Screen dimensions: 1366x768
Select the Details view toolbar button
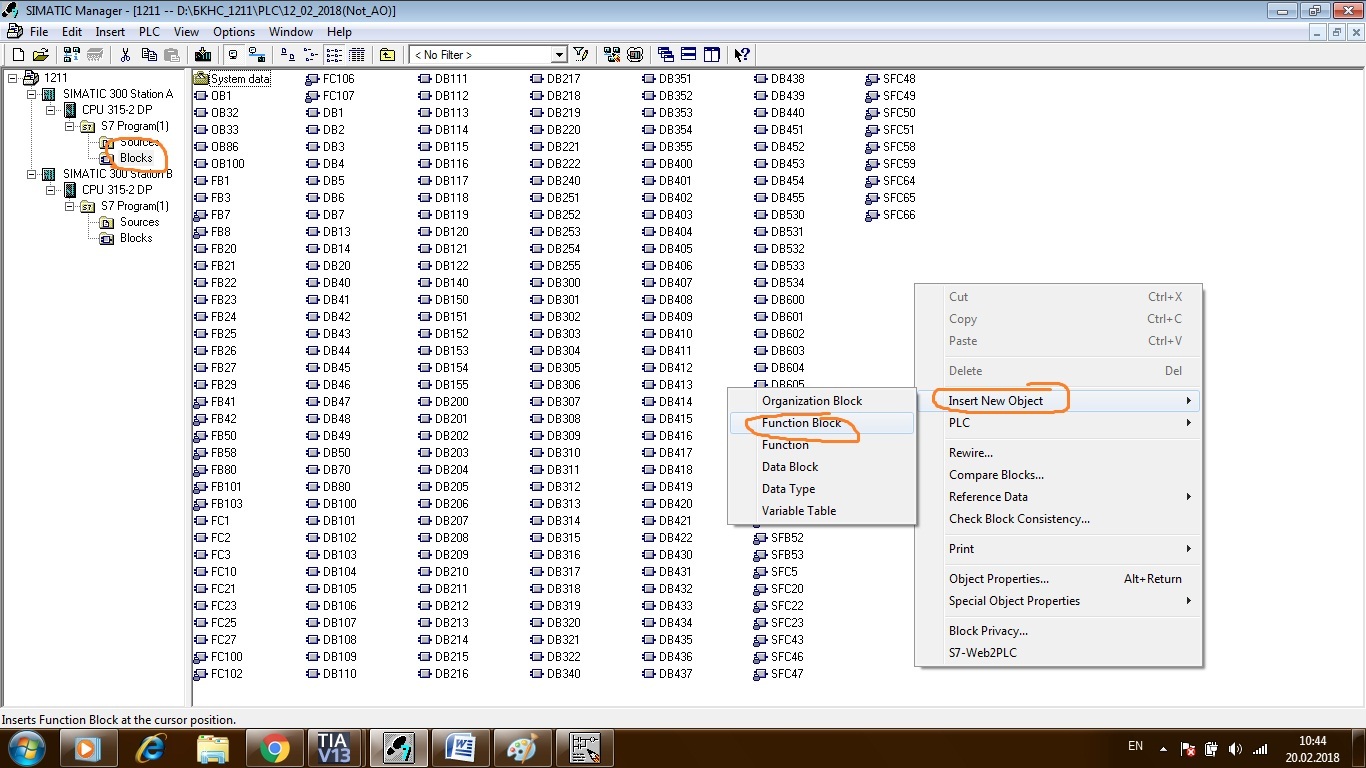click(357, 55)
